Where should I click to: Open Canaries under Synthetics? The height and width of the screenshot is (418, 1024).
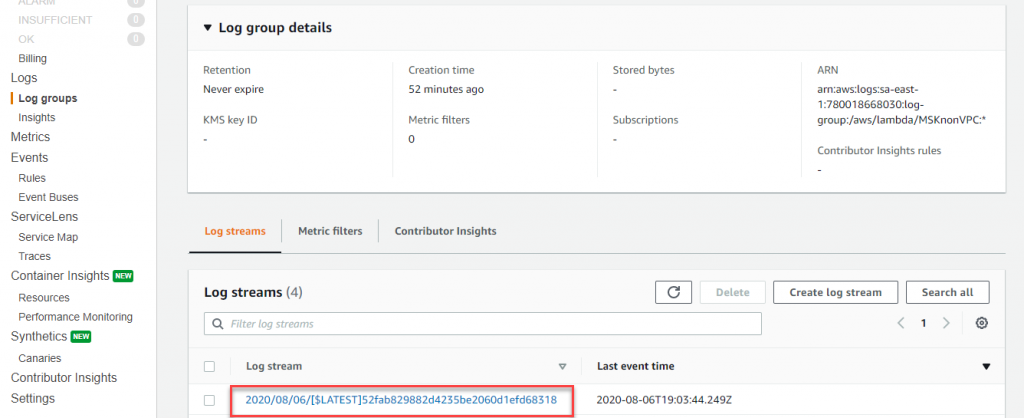pyautogui.click(x=40, y=357)
